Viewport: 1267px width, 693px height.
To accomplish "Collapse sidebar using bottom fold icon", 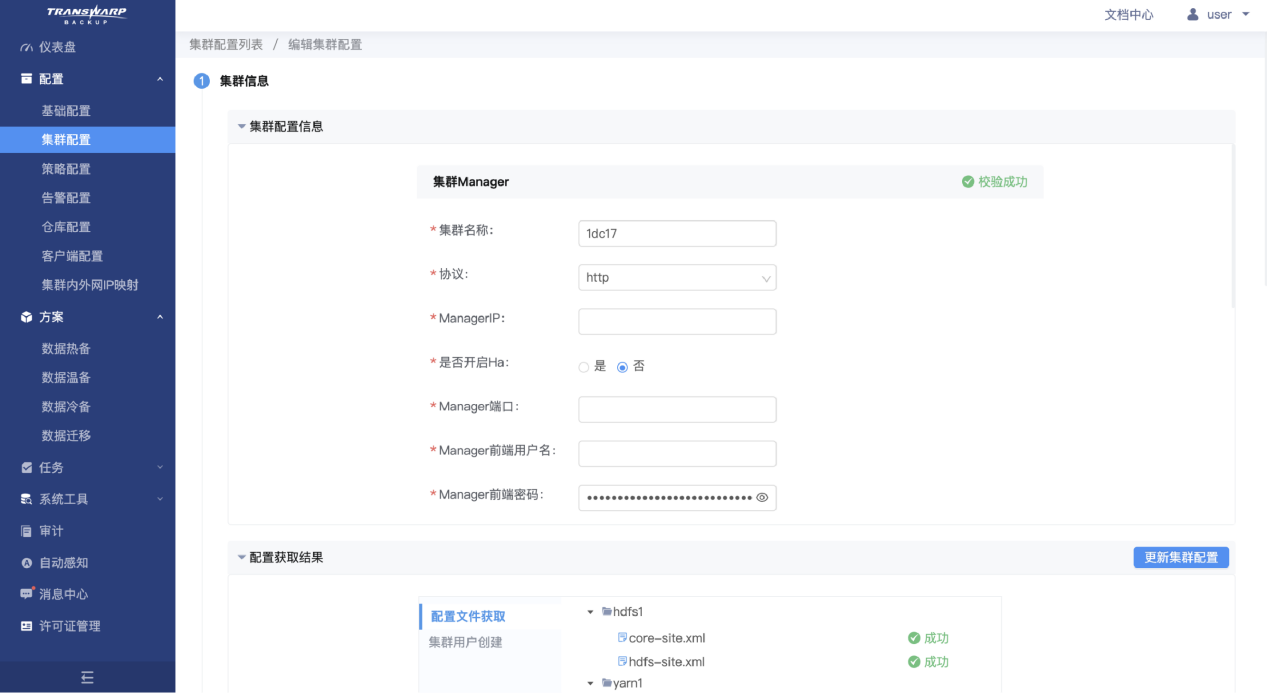I will (x=87, y=678).
